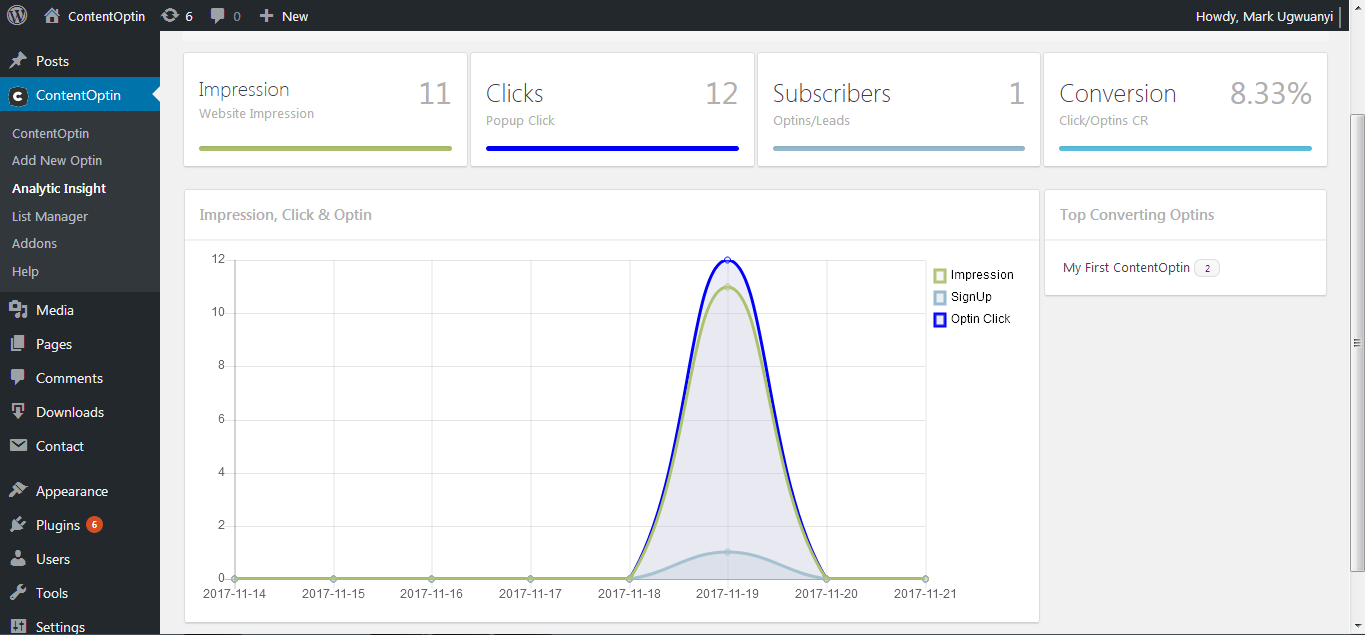Open the + New dropdown menu

coord(284,16)
